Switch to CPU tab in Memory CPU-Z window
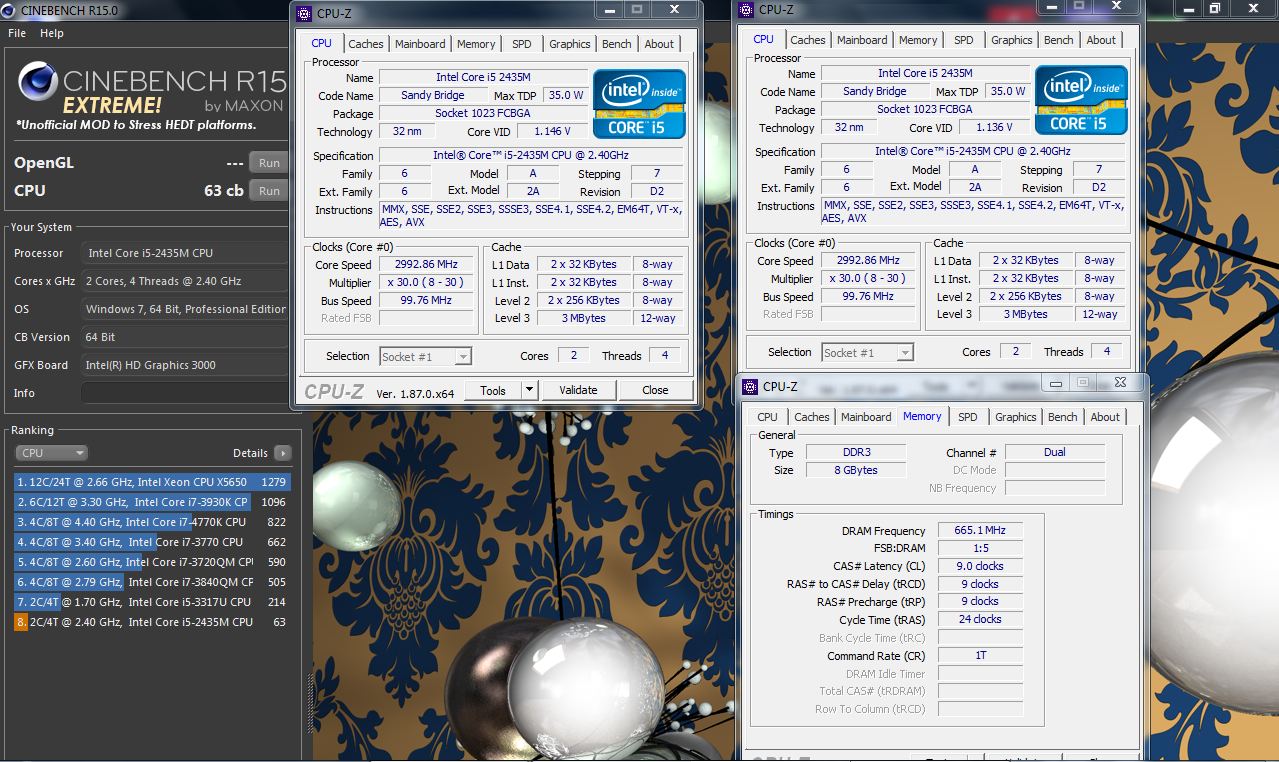The width and height of the screenshot is (1279, 762). [x=768, y=417]
